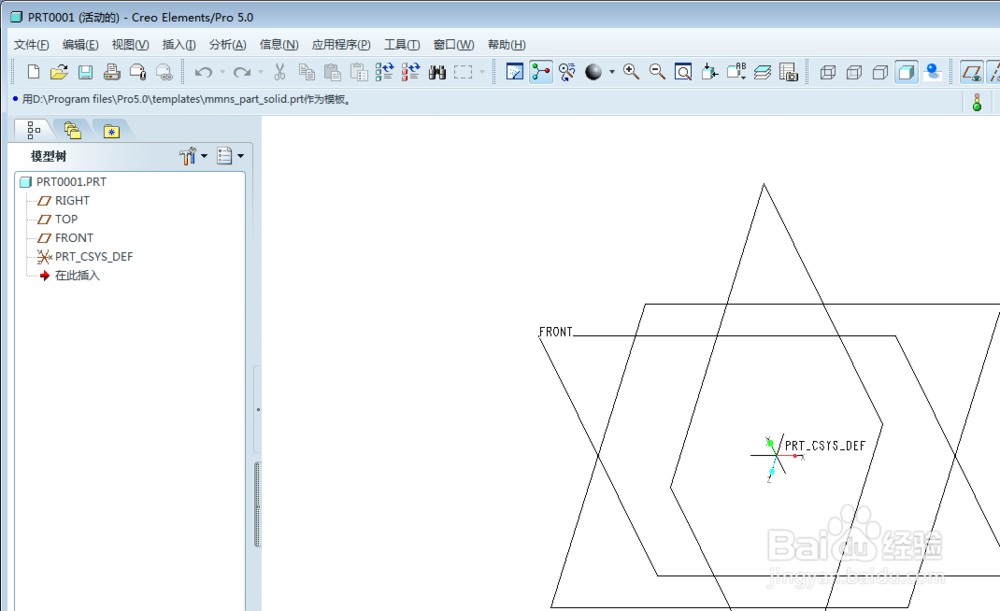Open the undo history dropdown arrow
The height and width of the screenshot is (611, 1000).
223,72
